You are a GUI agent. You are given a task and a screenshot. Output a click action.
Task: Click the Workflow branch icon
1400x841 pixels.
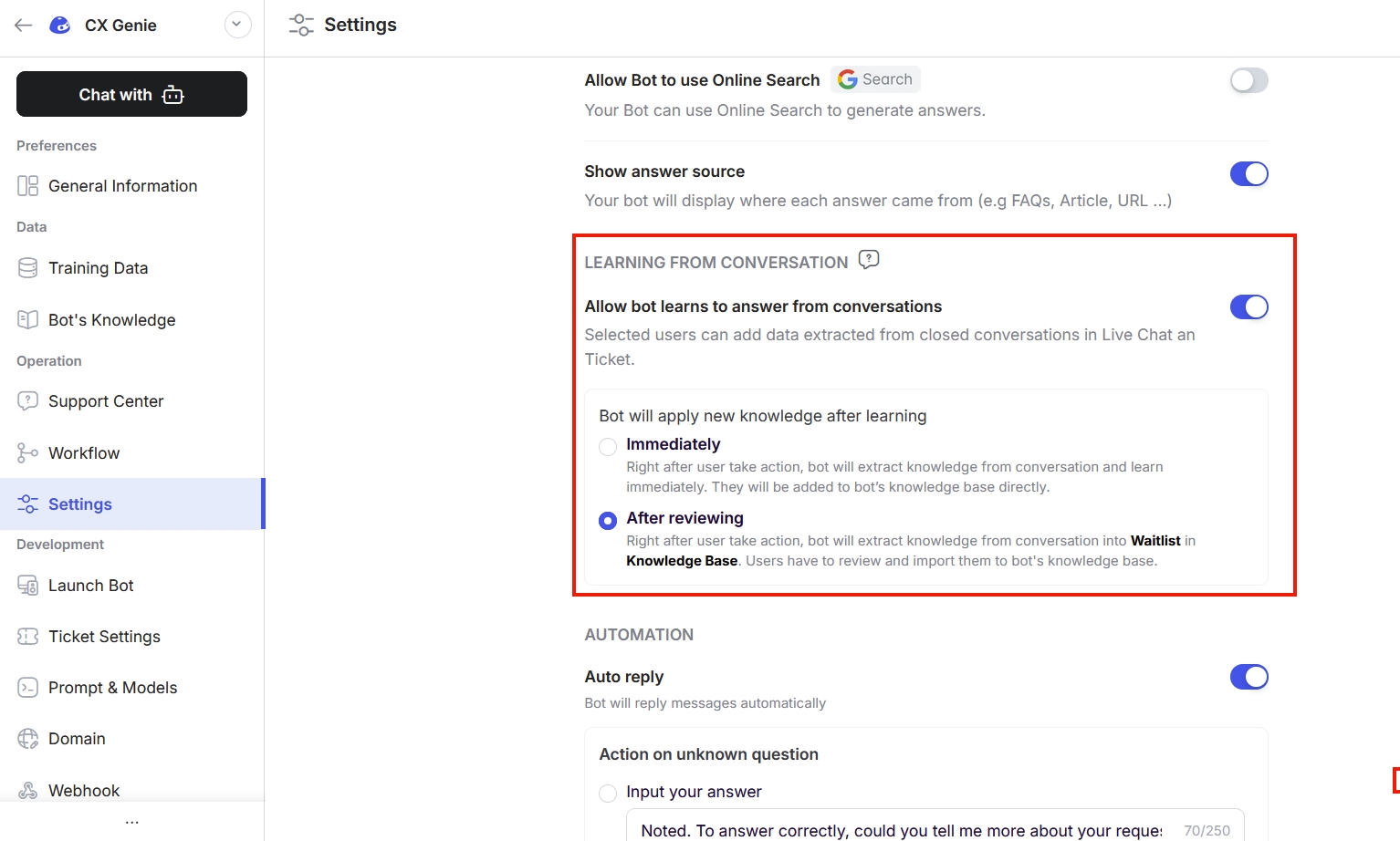(28, 453)
